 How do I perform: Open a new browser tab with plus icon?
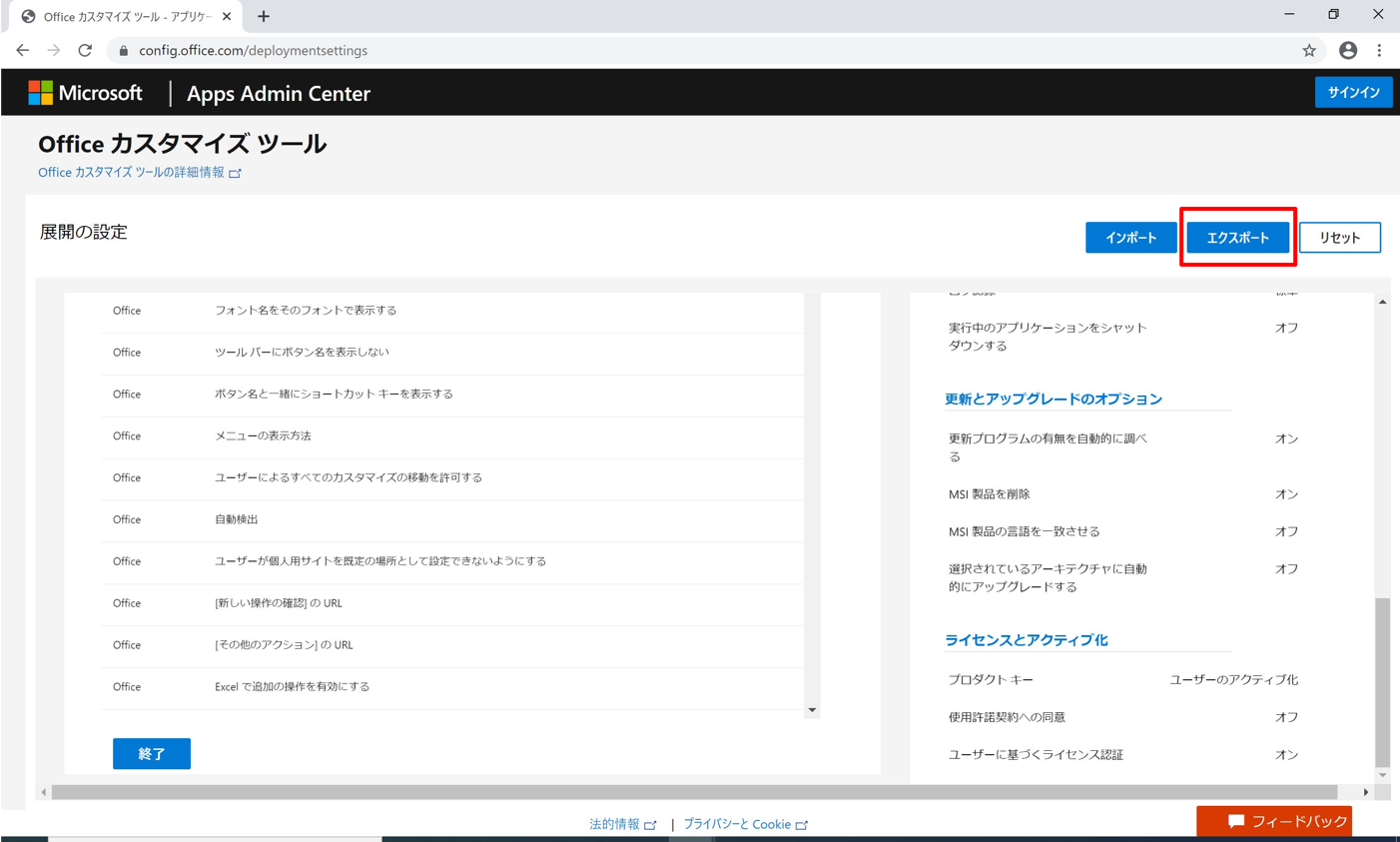pos(264,16)
